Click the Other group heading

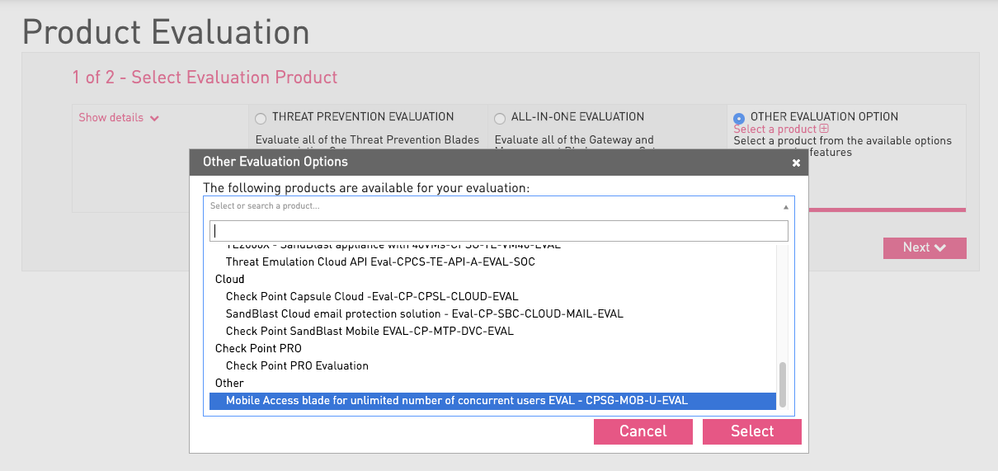coord(229,383)
